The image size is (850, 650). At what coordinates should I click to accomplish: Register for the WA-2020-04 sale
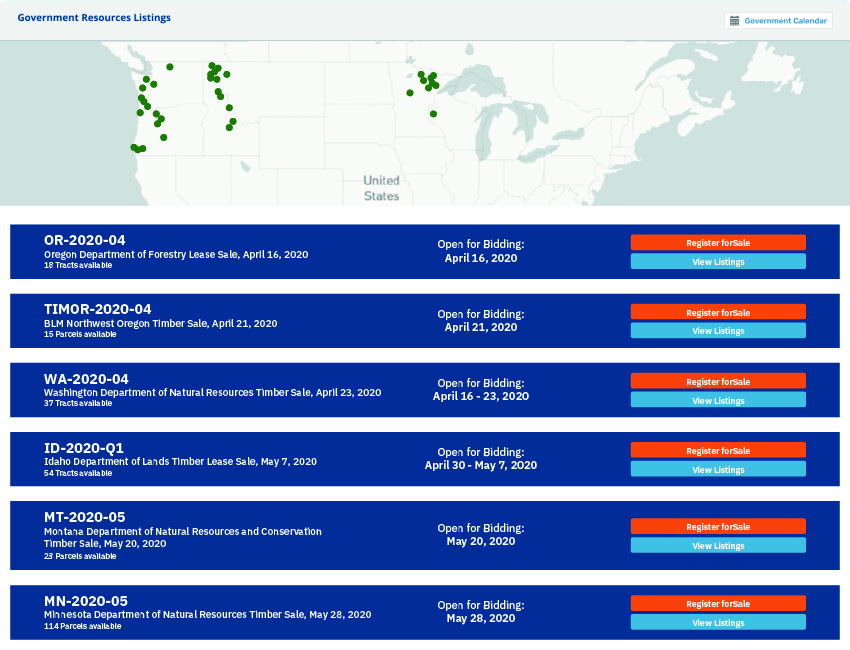point(718,381)
